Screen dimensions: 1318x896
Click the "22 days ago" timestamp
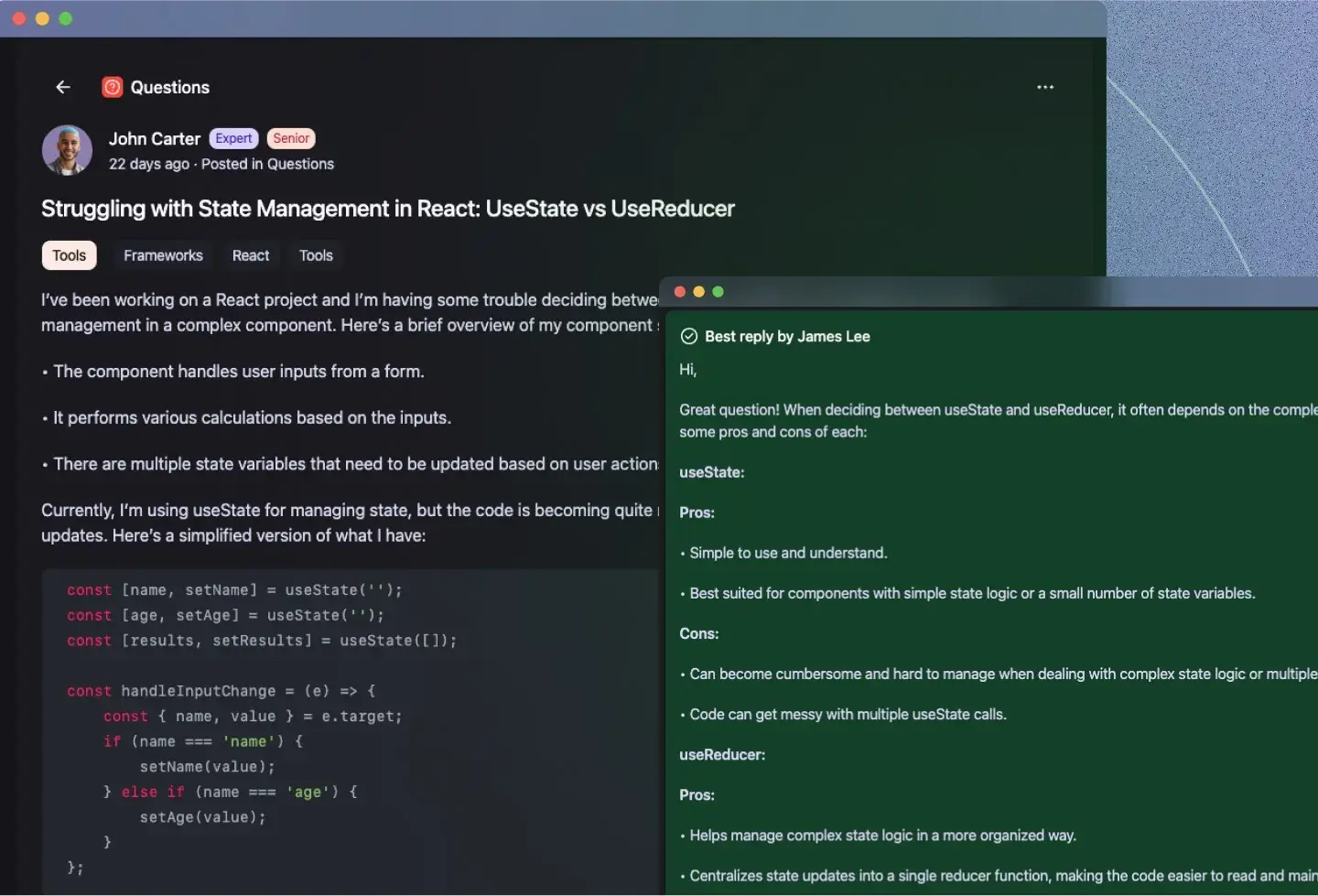[149, 164]
